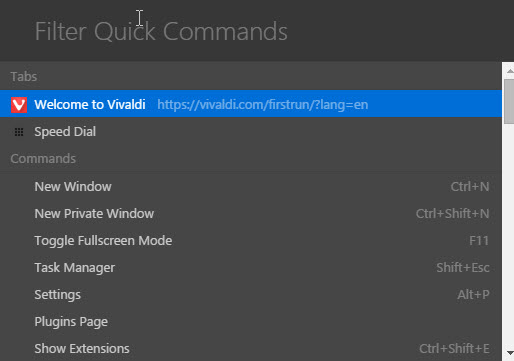Click the vertical scrollbar thumb

tap(509, 101)
